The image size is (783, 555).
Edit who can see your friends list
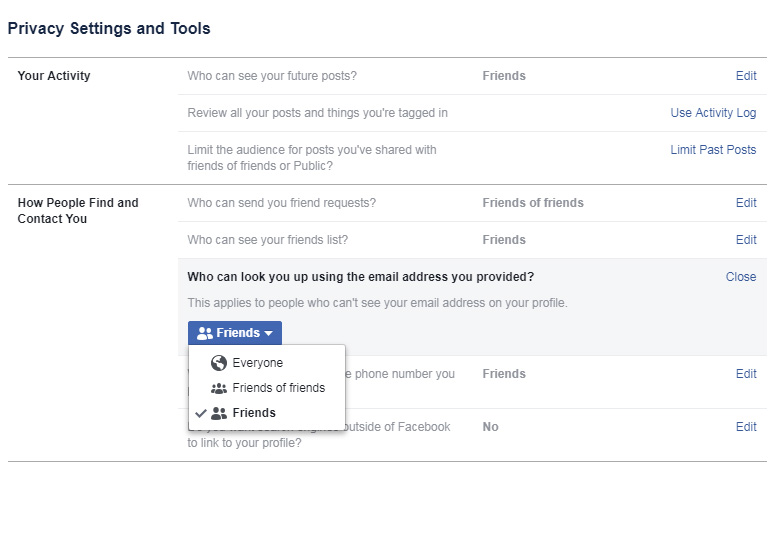click(746, 240)
